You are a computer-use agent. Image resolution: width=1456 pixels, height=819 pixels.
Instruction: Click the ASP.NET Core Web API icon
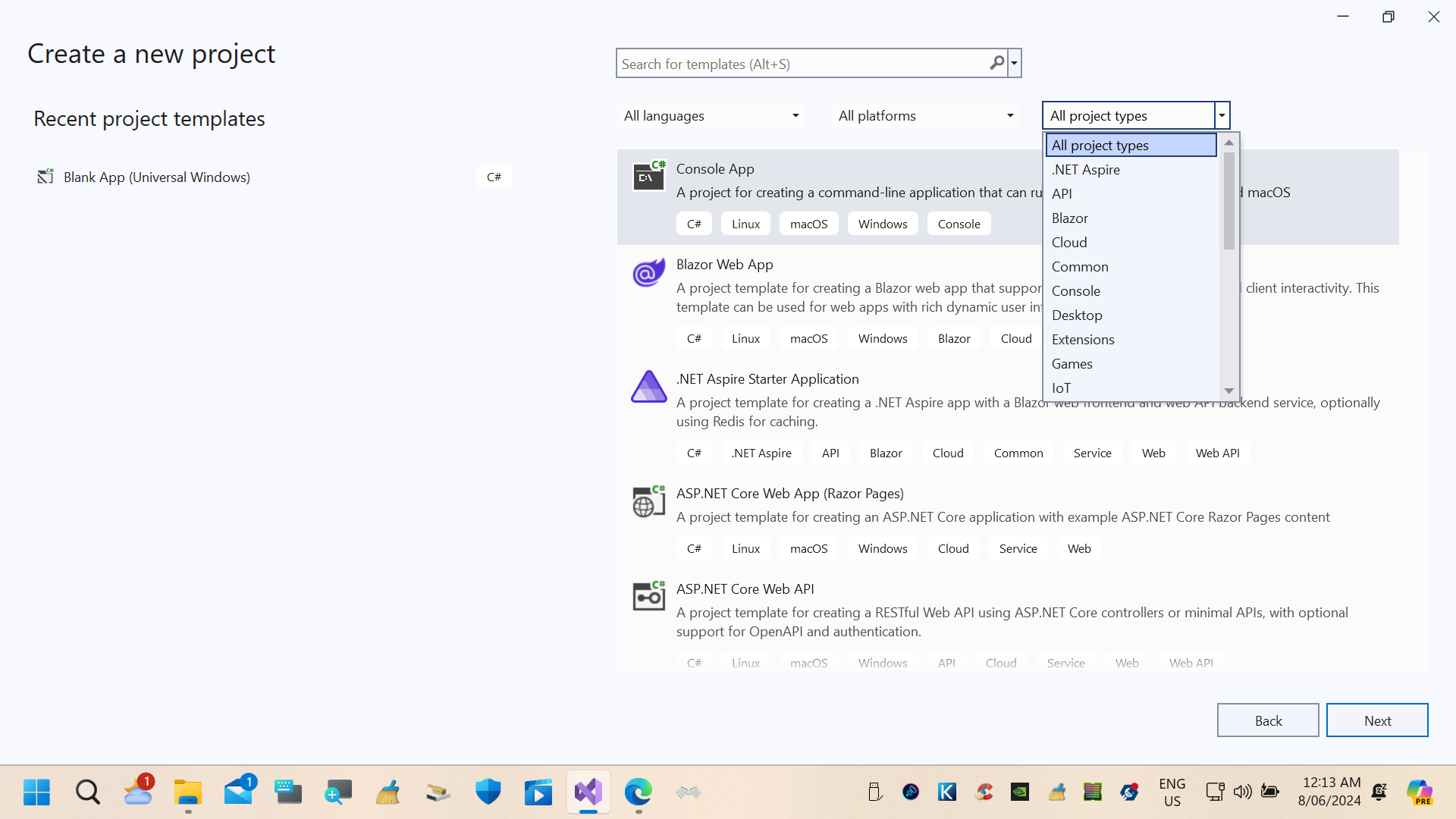[648, 597]
